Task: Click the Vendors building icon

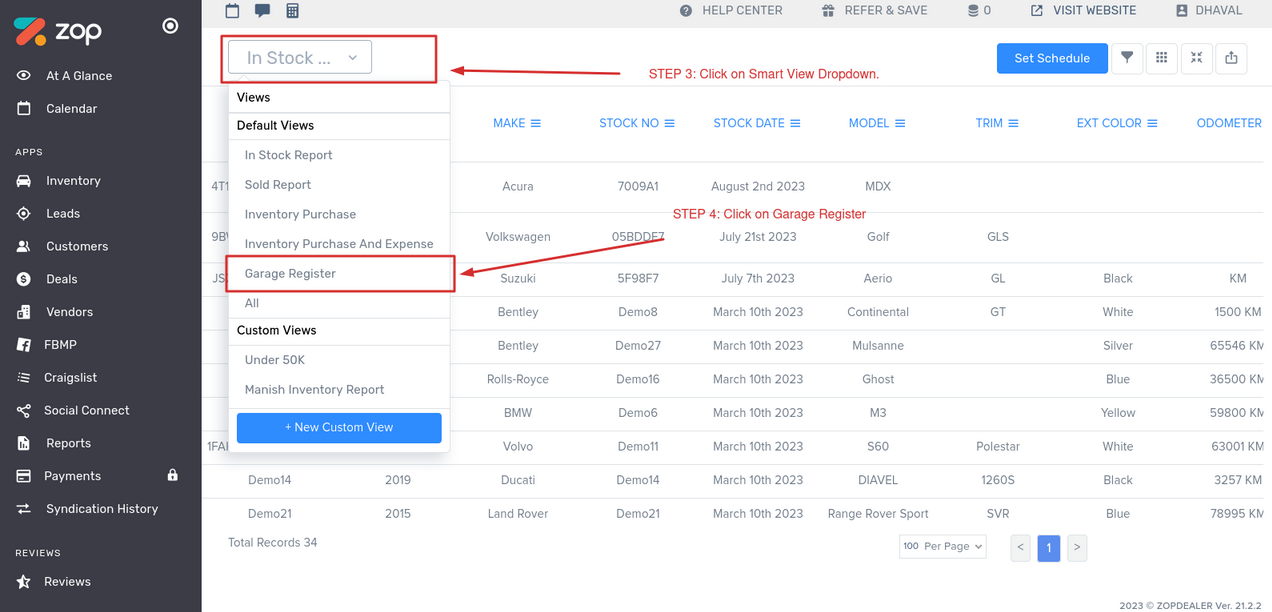Action: [x=24, y=312]
